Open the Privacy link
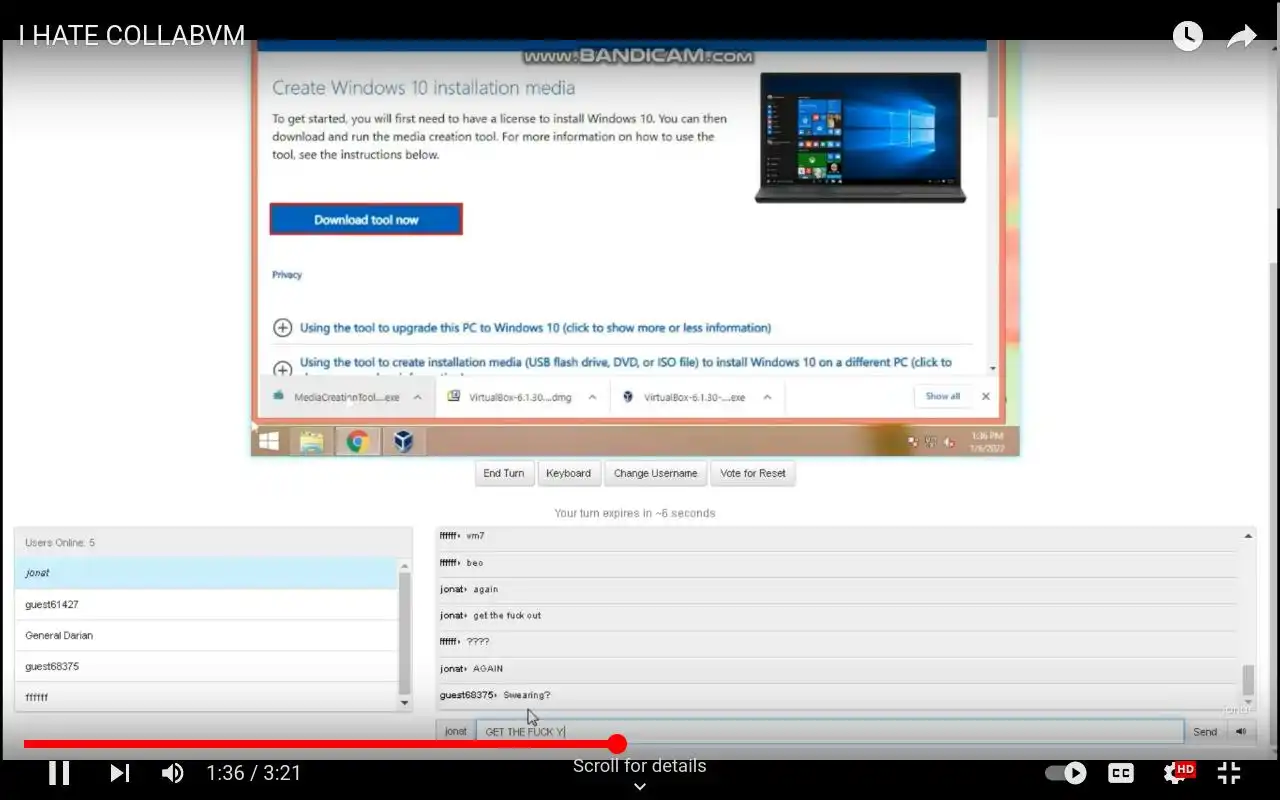1280x800 pixels. (x=287, y=275)
